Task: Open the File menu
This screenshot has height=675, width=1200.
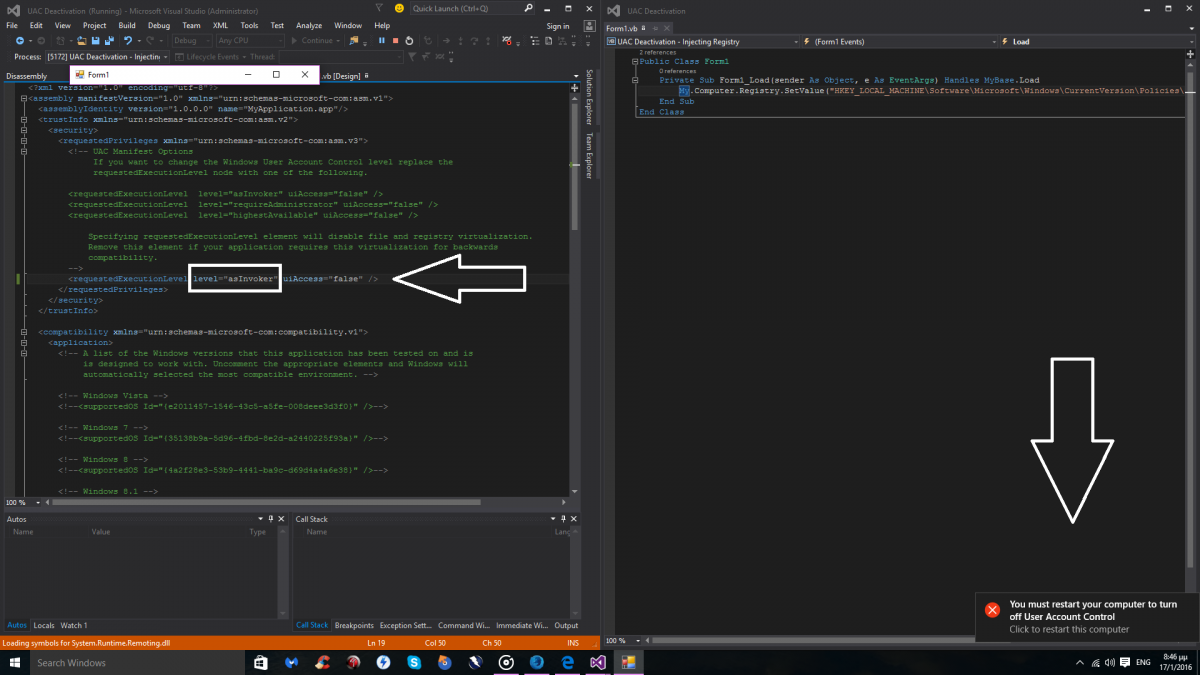Action: coord(13,25)
